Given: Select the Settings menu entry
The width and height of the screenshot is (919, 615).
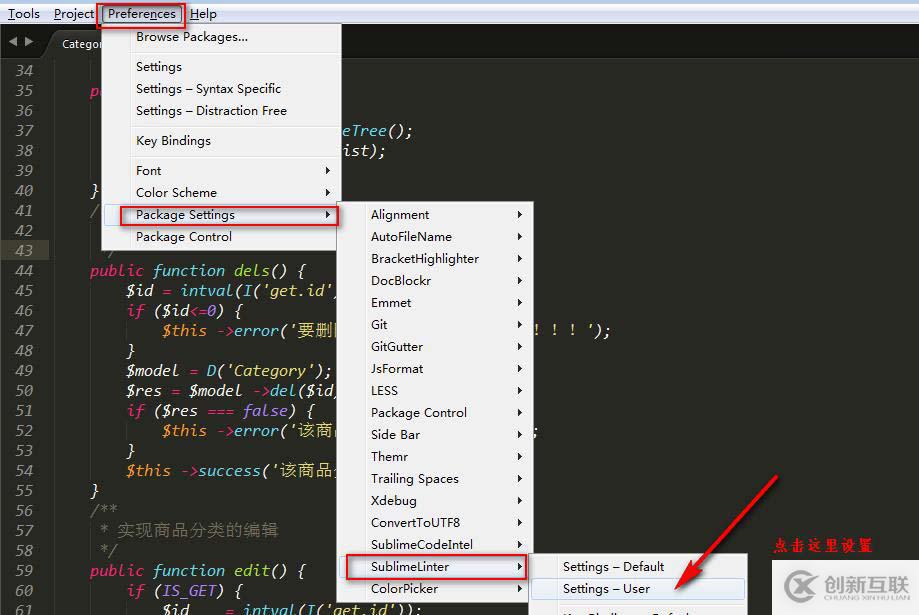Looking at the screenshot, I should click(222, 67).
